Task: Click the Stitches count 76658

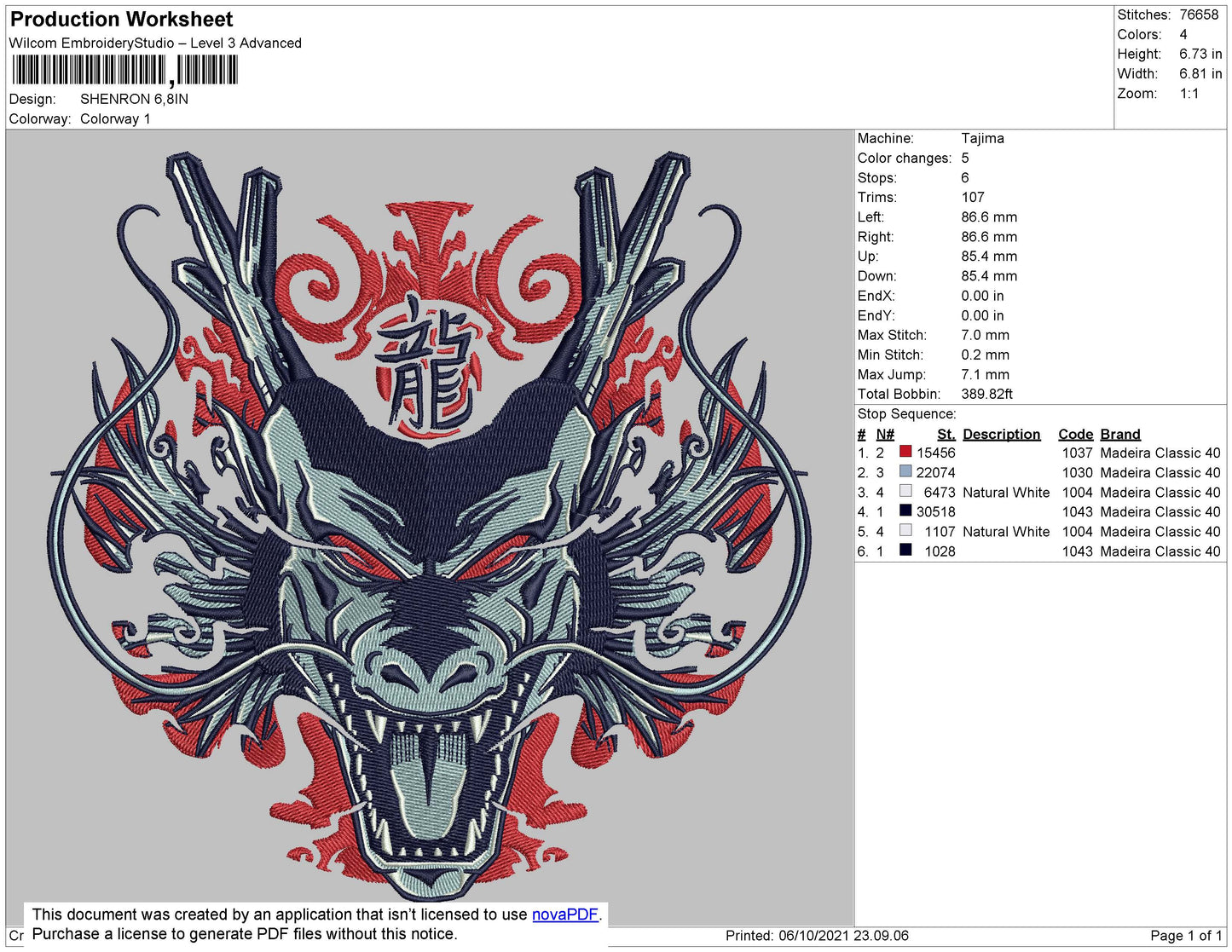Action: coord(1199,14)
